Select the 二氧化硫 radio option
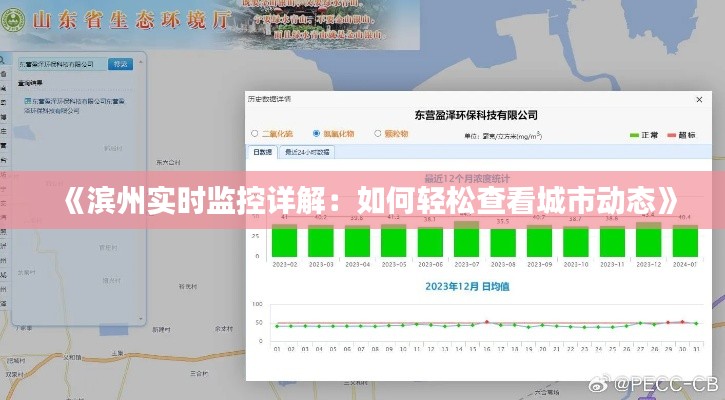 255,133
